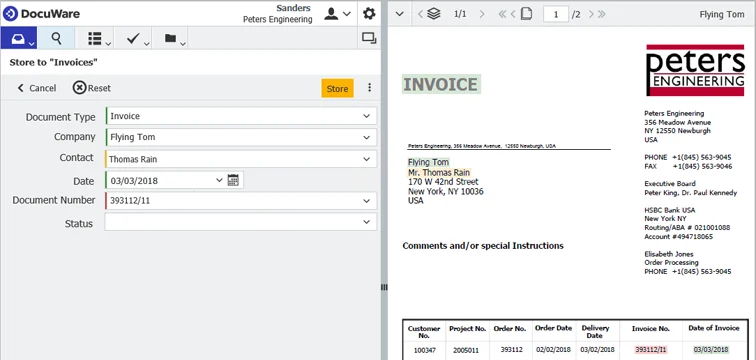
Task: Click the undock viewer window icon
Action: [x=369, y=38]
